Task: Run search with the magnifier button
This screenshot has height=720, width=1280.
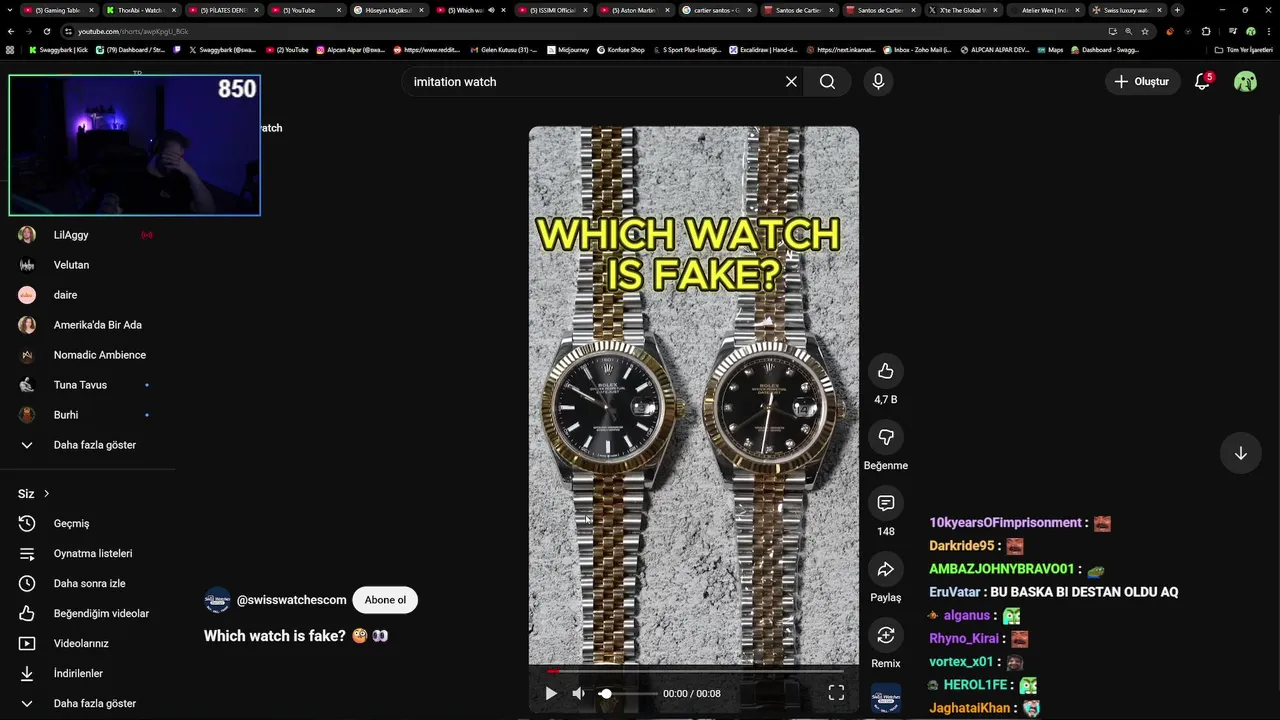Action: (827, 82)
